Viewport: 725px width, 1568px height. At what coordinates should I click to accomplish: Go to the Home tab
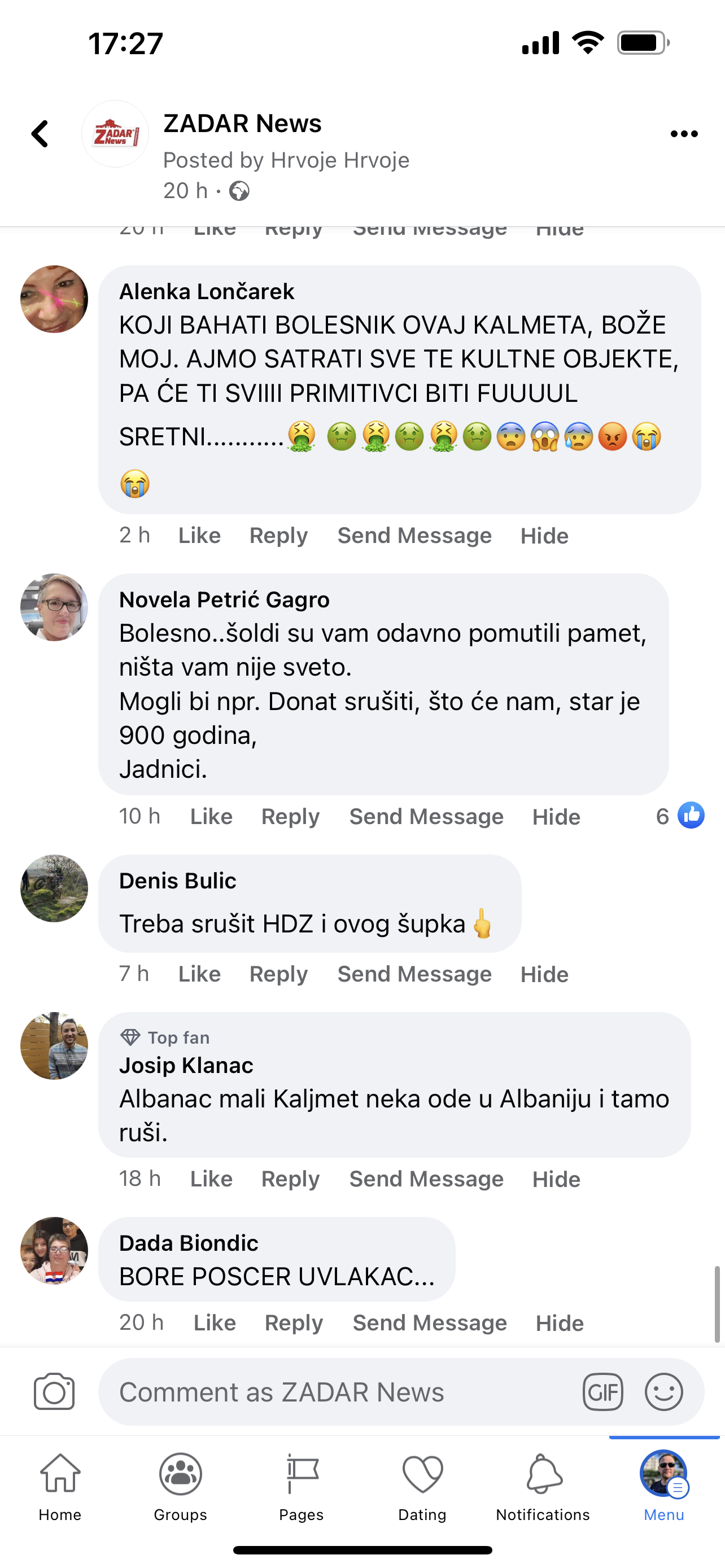(x=60, y=1486)
